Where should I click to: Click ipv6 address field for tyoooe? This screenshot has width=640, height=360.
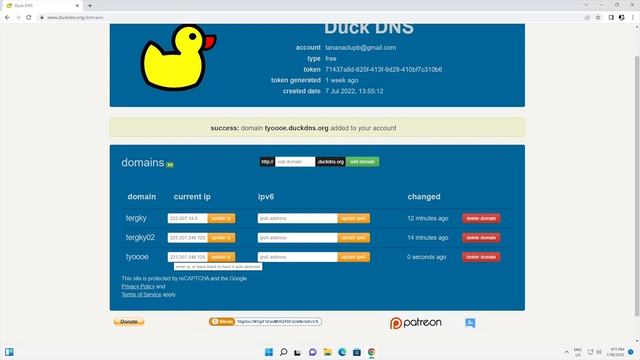298,257
